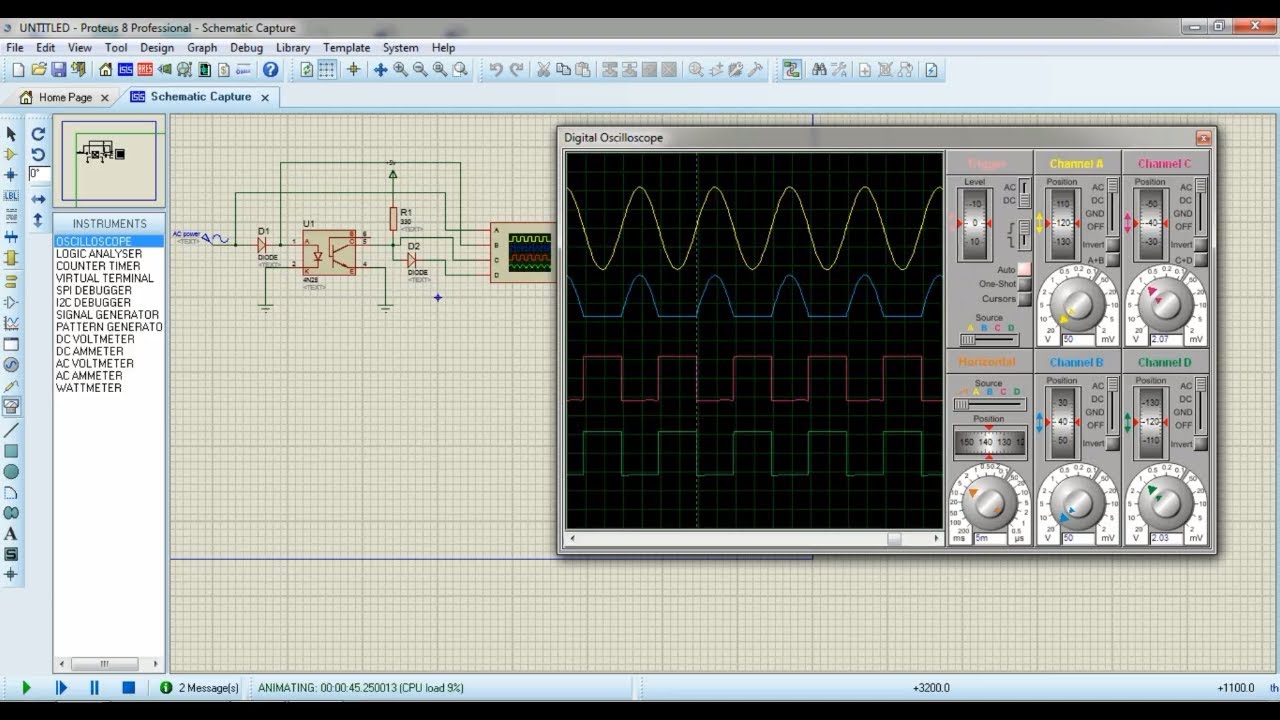Select the Component Mode tool
Screen dimensions: 1280x720
coord(11,154)
